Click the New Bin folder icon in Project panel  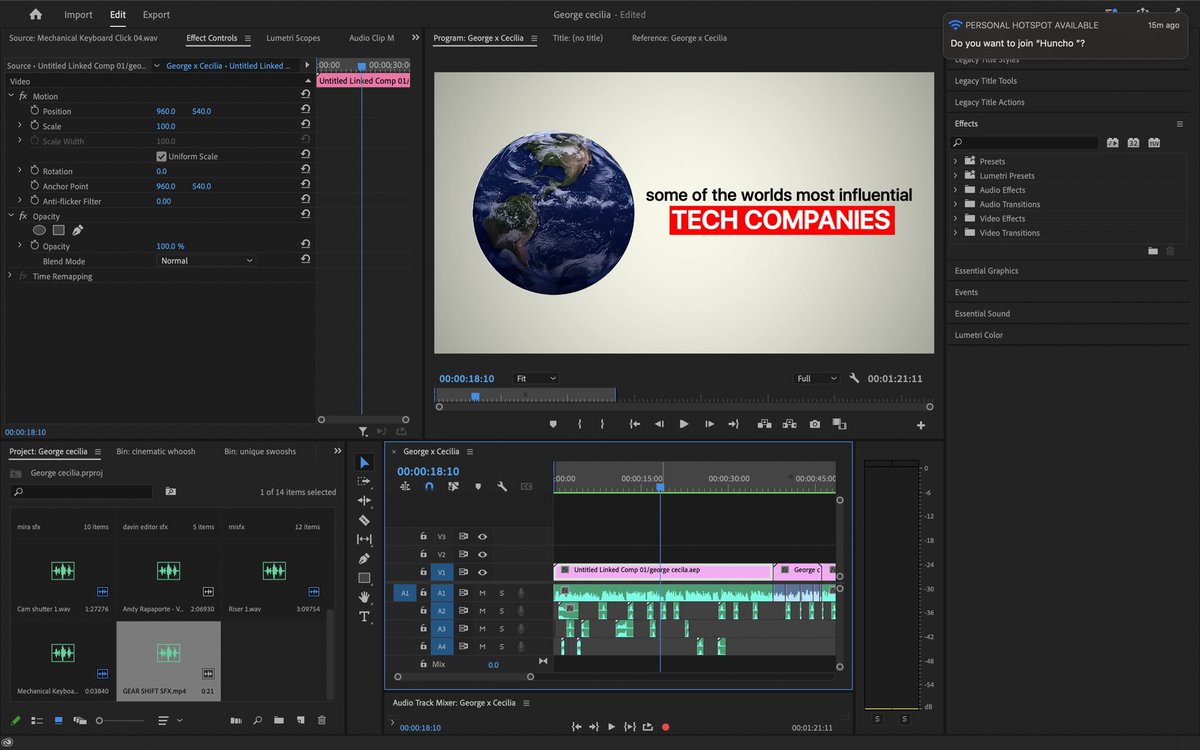click(x=279, y=720)
